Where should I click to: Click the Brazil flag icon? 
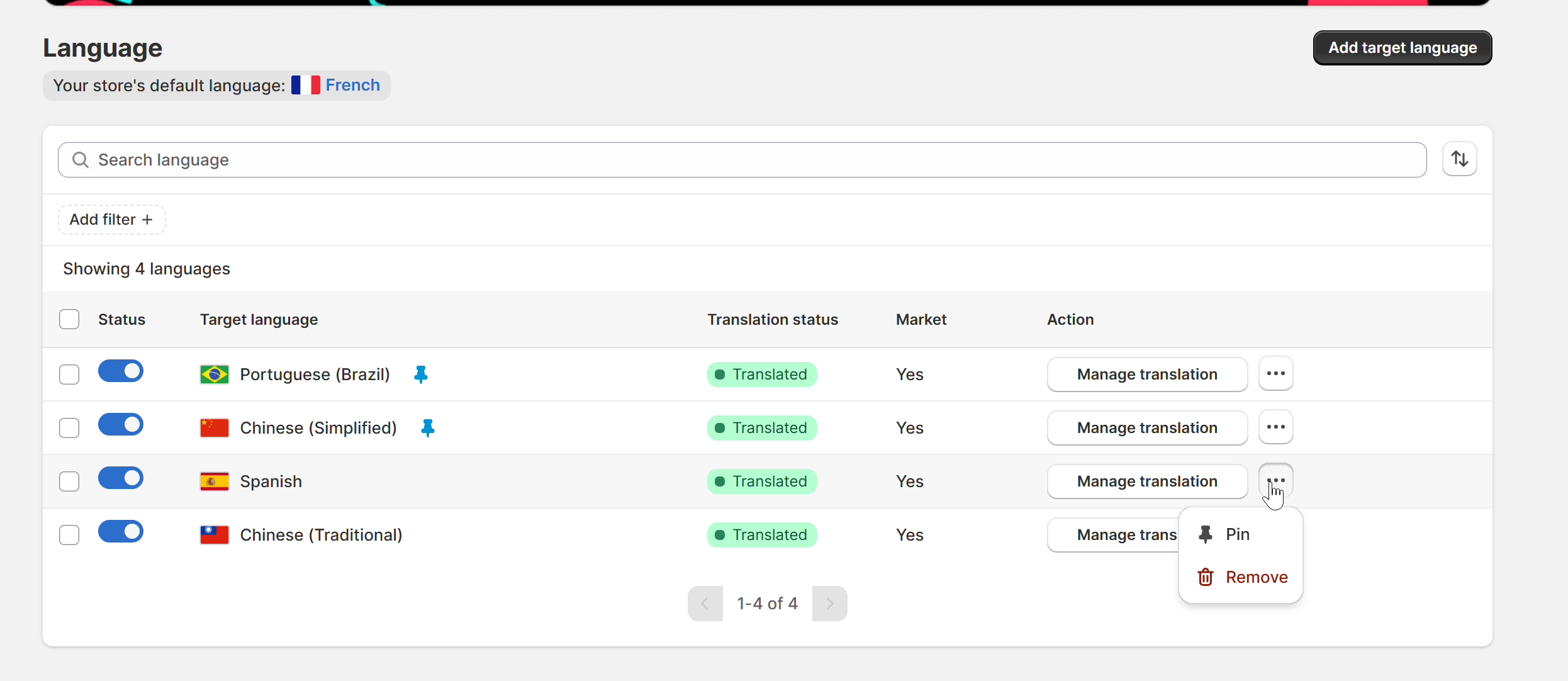215,374
